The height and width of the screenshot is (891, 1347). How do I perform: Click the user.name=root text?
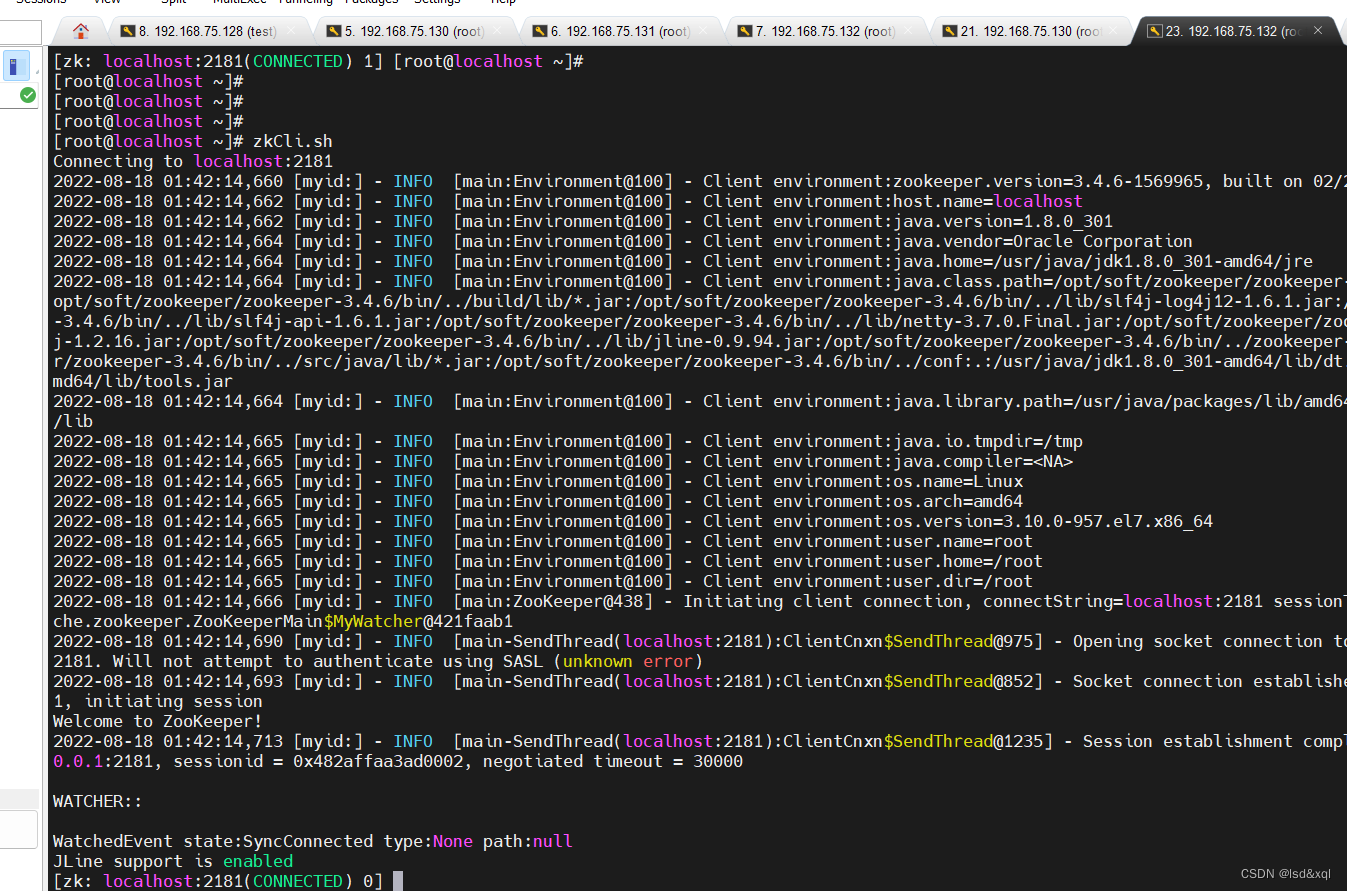(x=962, y=541)
